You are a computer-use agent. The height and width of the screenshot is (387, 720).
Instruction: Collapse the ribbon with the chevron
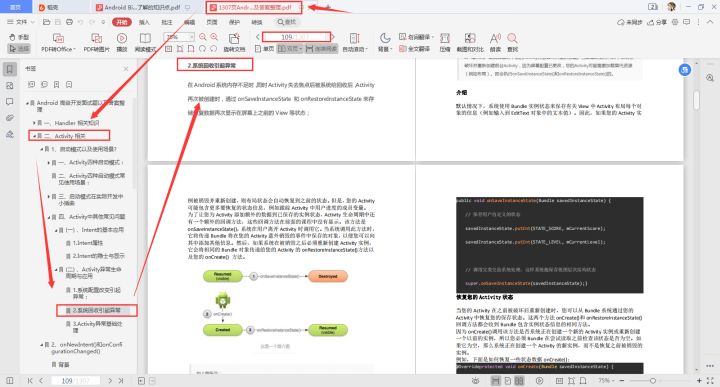(710, 22)
